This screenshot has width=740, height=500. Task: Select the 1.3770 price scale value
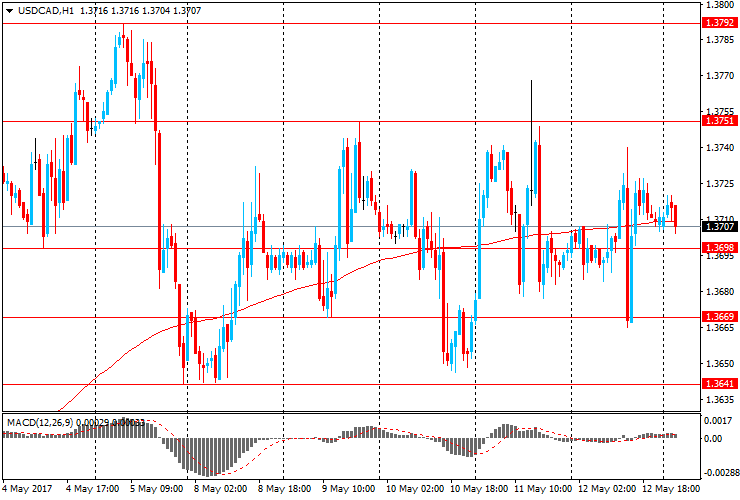pyautogui.click(x=720, y=76)
